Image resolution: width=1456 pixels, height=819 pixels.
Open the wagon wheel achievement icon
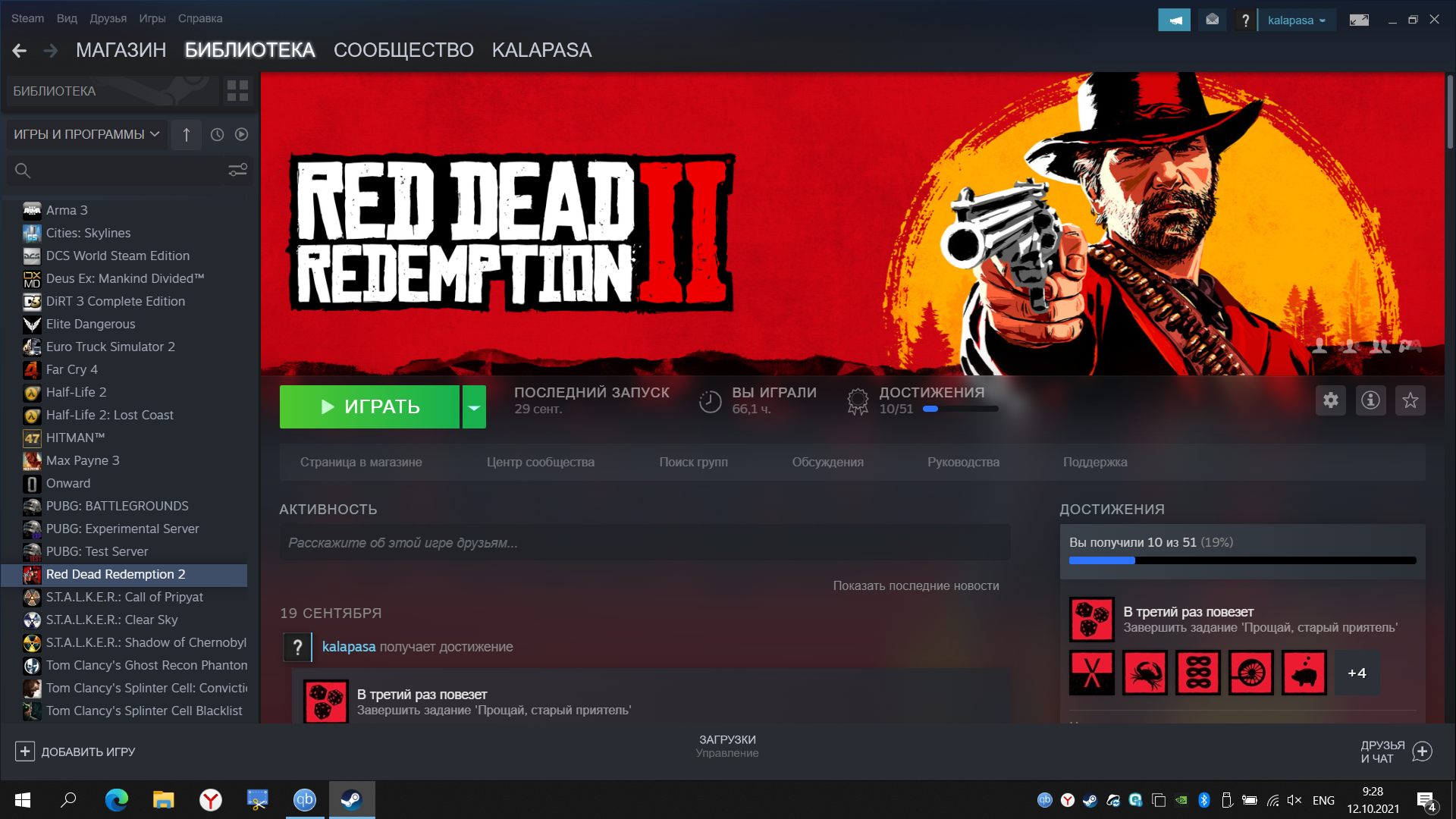[1251, 673]
